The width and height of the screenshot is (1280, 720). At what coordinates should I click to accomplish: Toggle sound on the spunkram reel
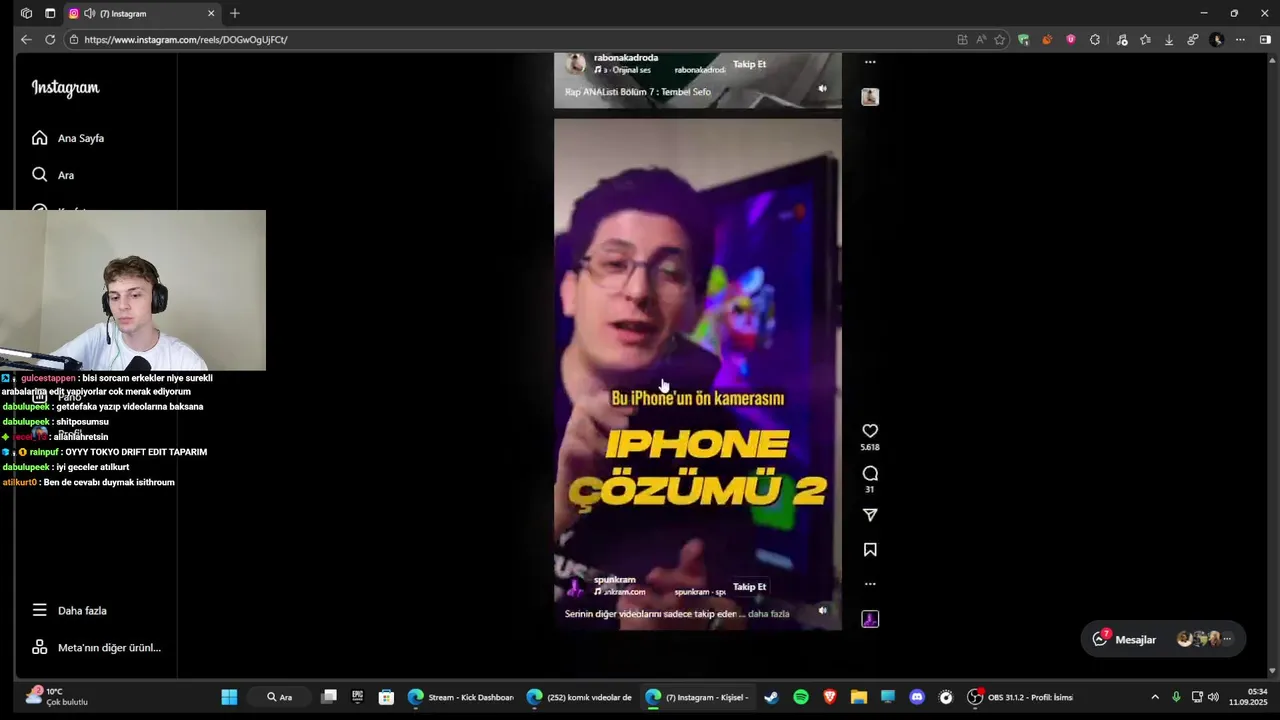pyautogui.click(x=822, y=610)
